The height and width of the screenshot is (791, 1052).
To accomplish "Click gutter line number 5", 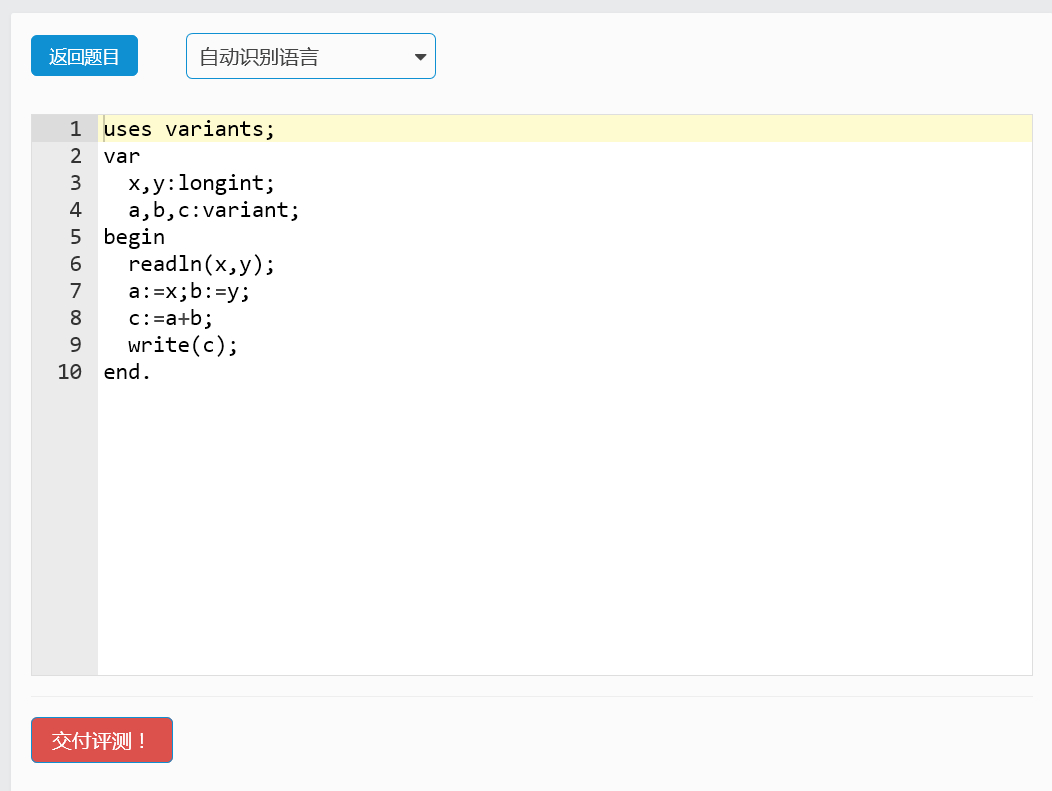I will pyautogui.click(x=75, y=237).
